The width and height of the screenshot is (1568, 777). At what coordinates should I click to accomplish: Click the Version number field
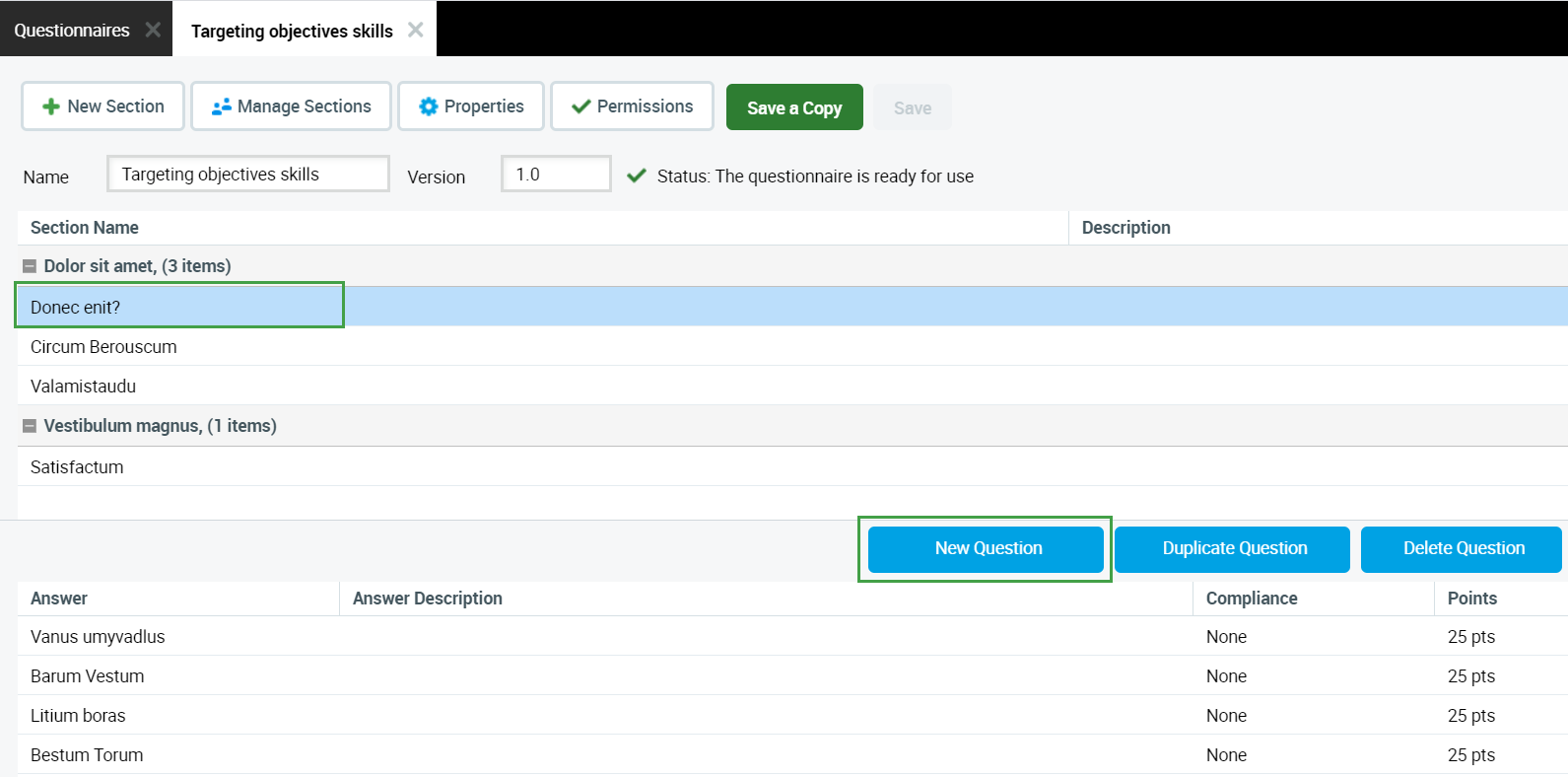point(556,175)
